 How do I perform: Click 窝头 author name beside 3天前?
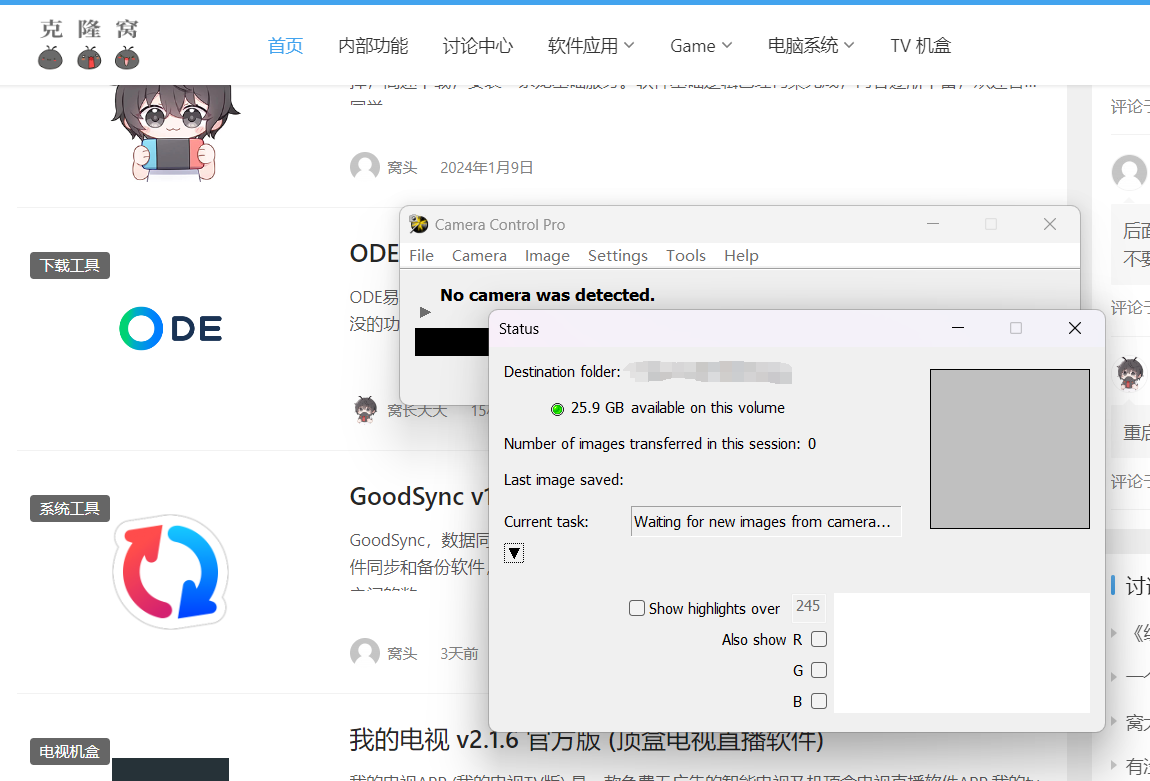(x=402, y=653)
